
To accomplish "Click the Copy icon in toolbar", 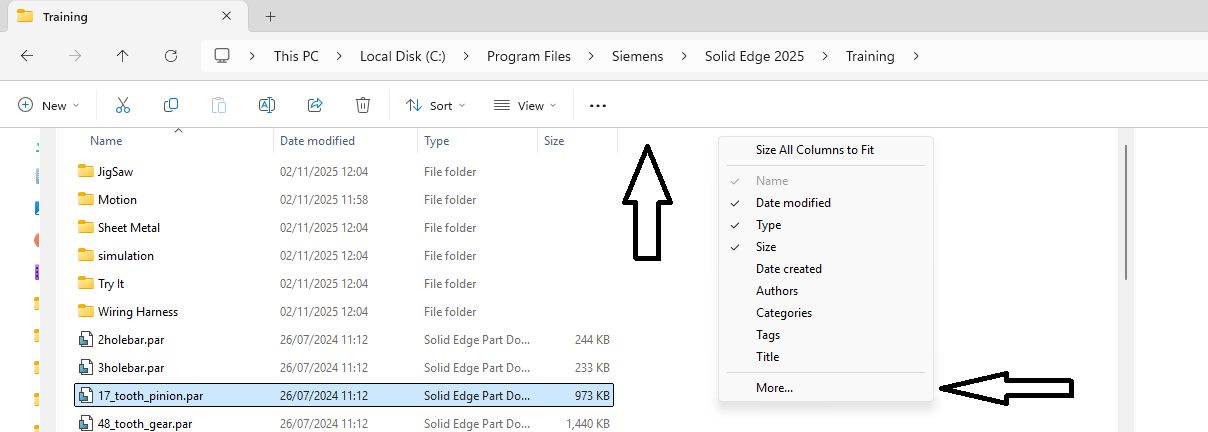I will [x=171, y=105].
